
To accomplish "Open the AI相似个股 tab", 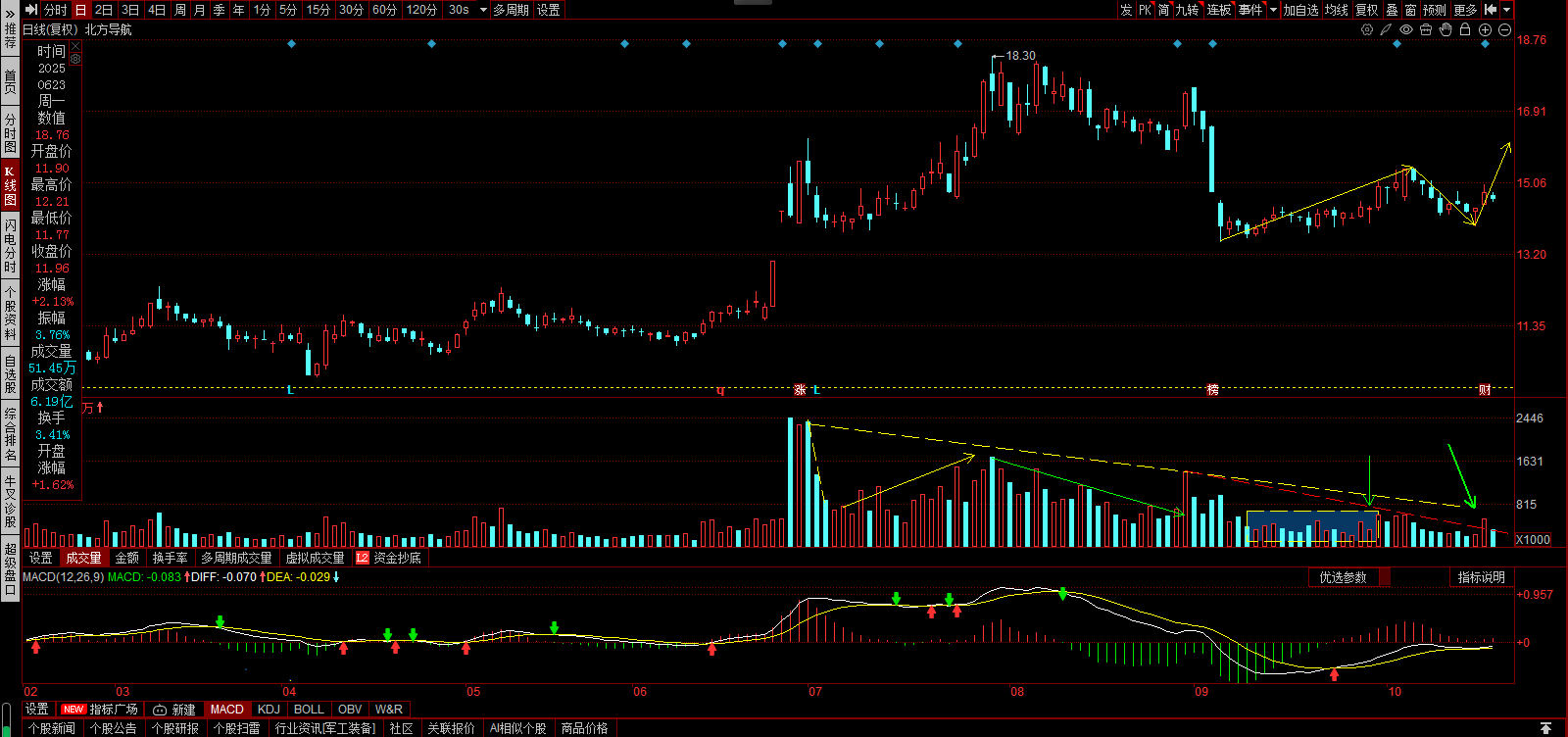I will pos(518,728).
